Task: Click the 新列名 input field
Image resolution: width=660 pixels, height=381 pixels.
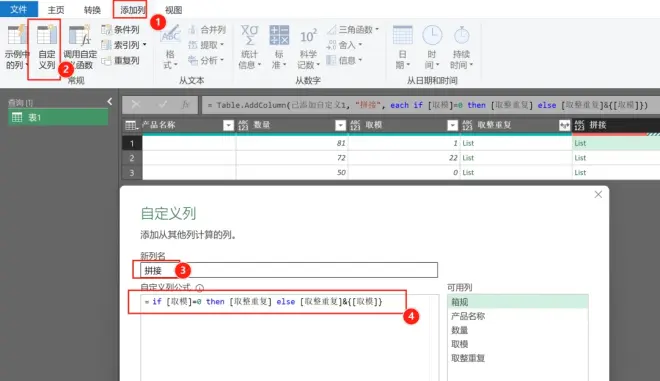Action: coord(289,270)
